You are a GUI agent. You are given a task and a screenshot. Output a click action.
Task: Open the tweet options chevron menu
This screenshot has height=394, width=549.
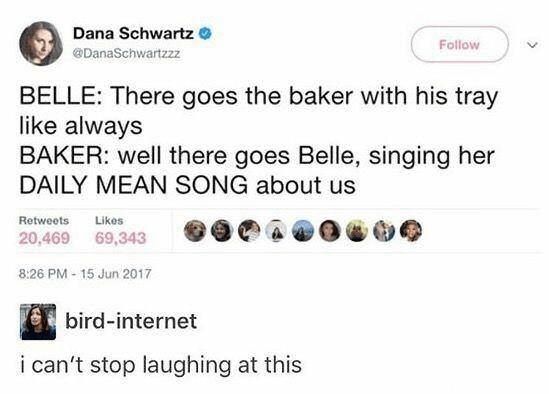(x=532, y=45)
